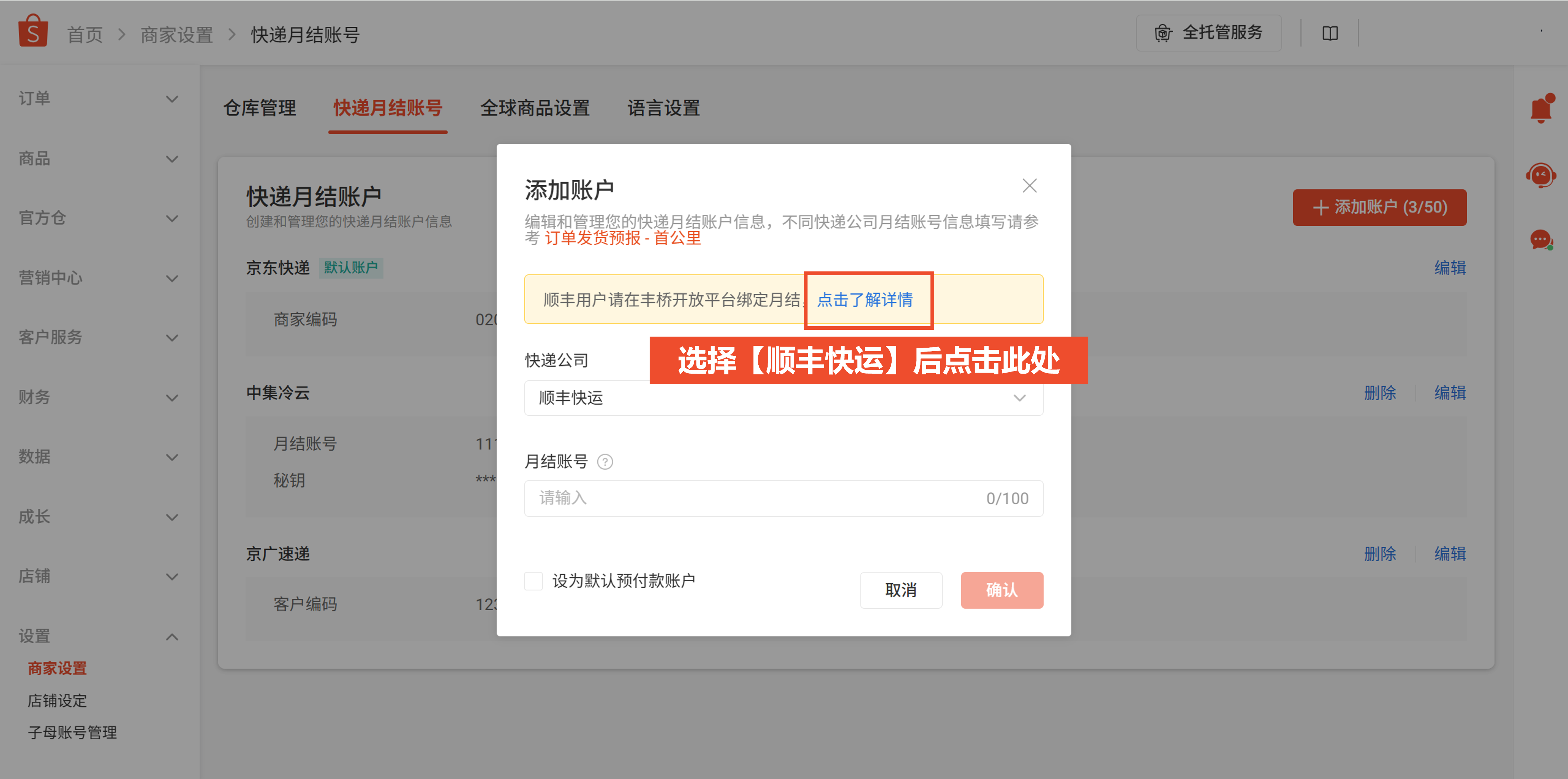
Task: Go to 首页 breadcrumb
Action: 85,35
